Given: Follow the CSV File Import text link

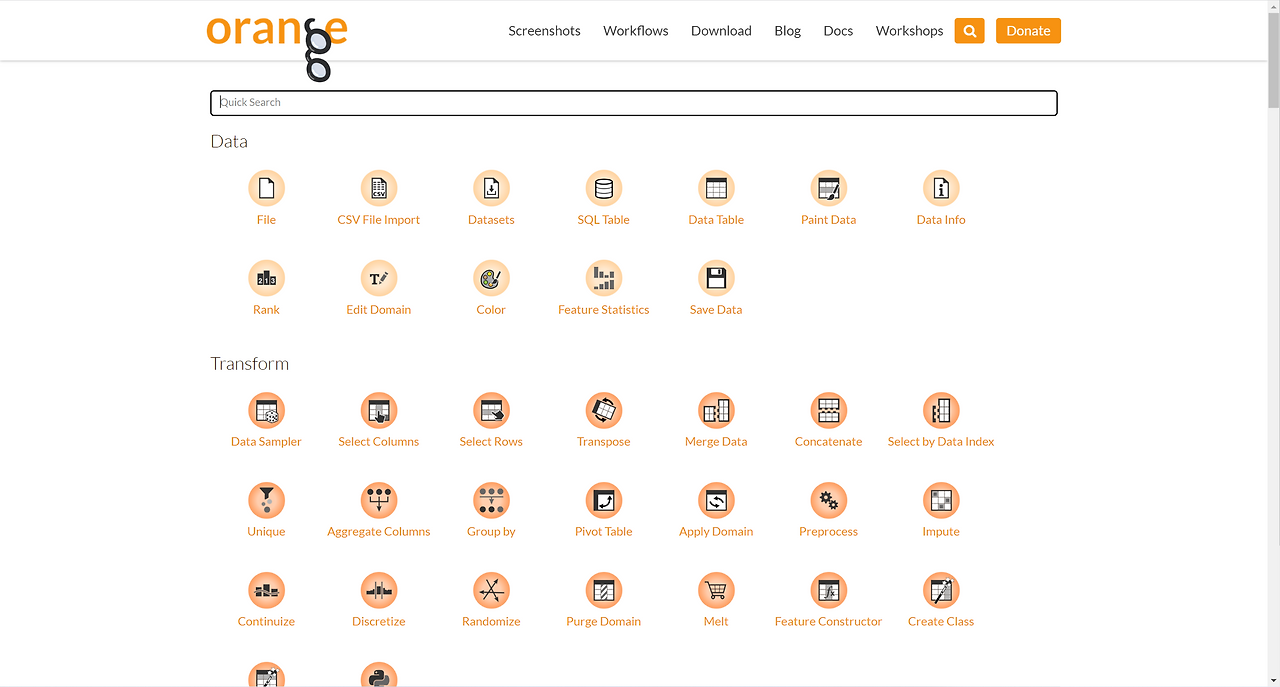Looking at the screenshot, I should click(379, 220).
